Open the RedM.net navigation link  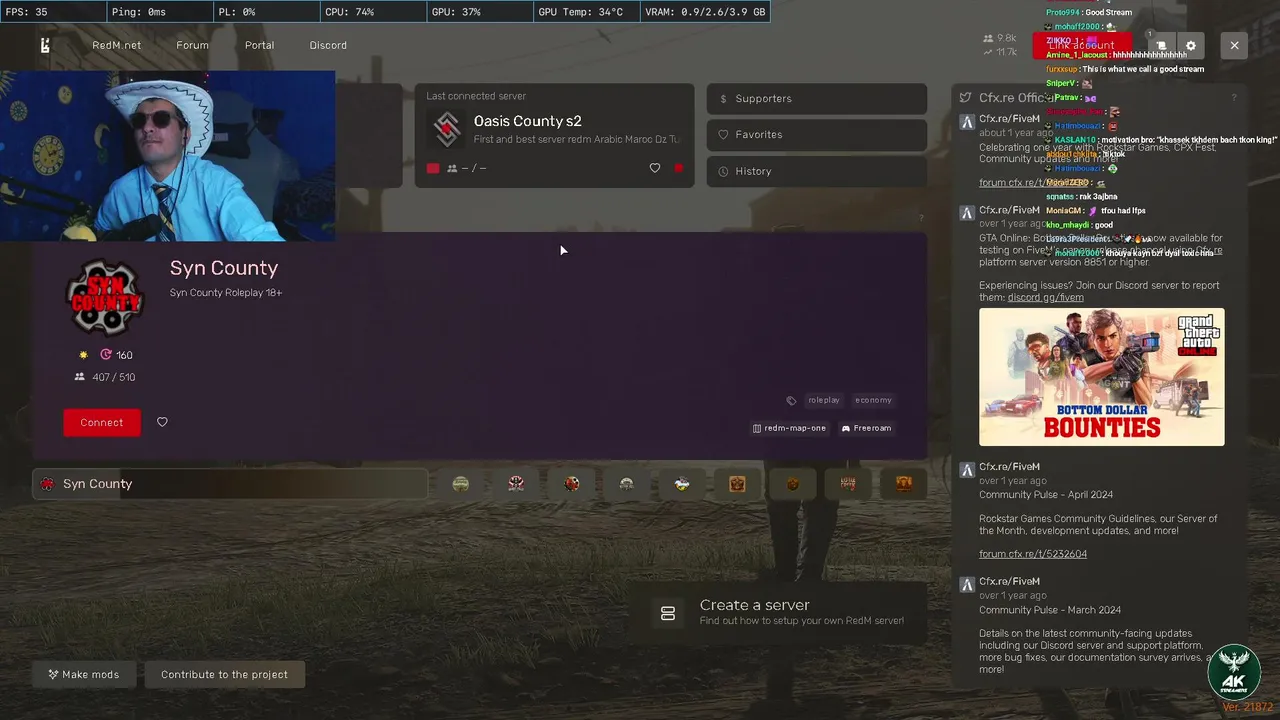[x=116, y=45]
